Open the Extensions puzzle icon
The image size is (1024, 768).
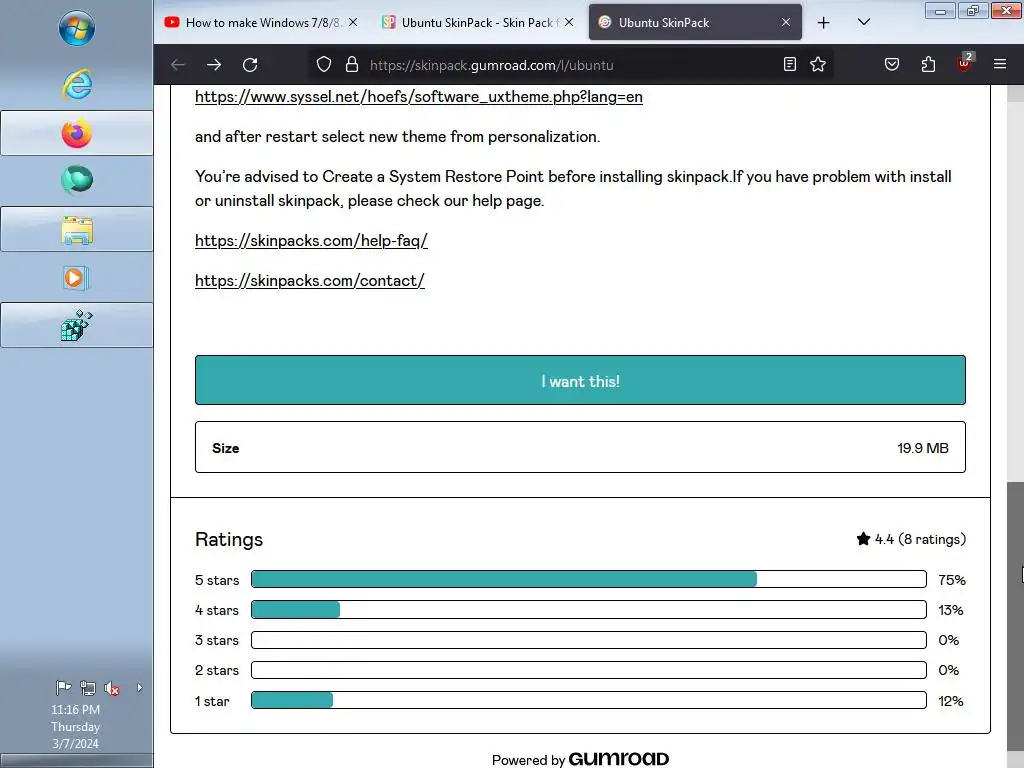[x=928, y=64]
